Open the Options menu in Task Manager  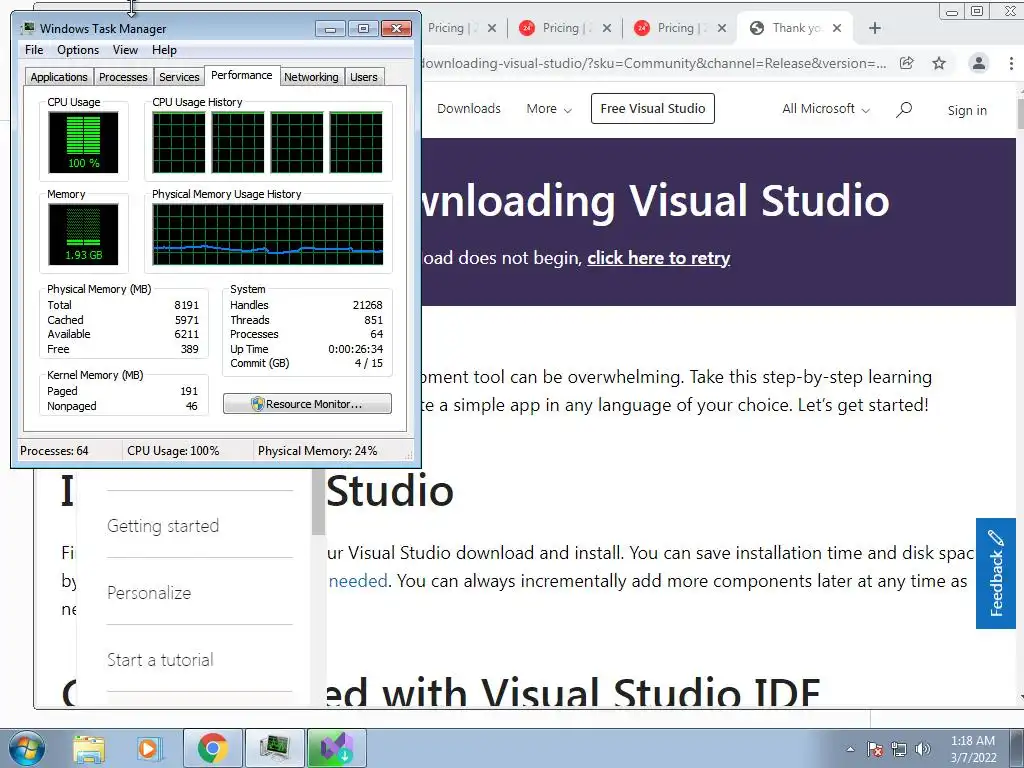tap(78, 50)
